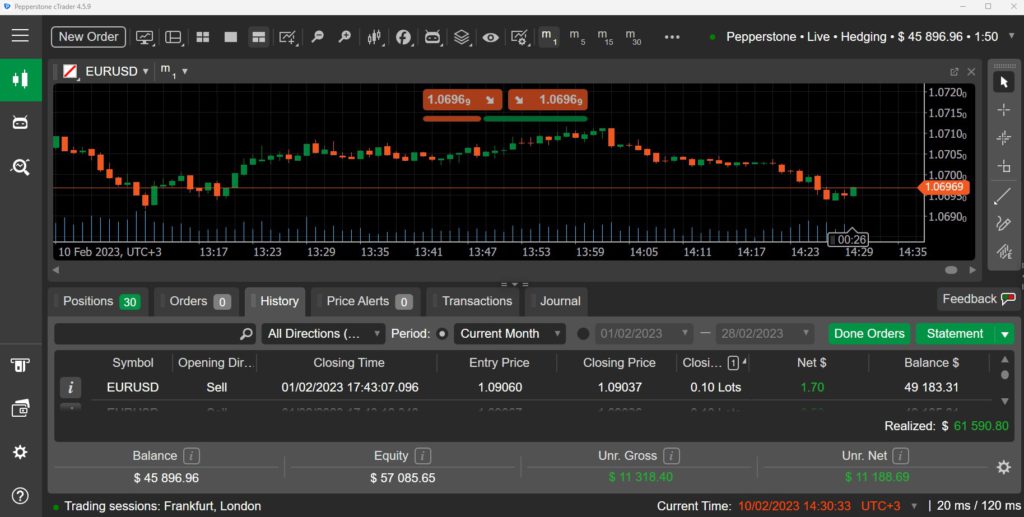Click the Done Orders button
The height and width of the screenshot is (517, 1024).
click(x=869, y=334)
